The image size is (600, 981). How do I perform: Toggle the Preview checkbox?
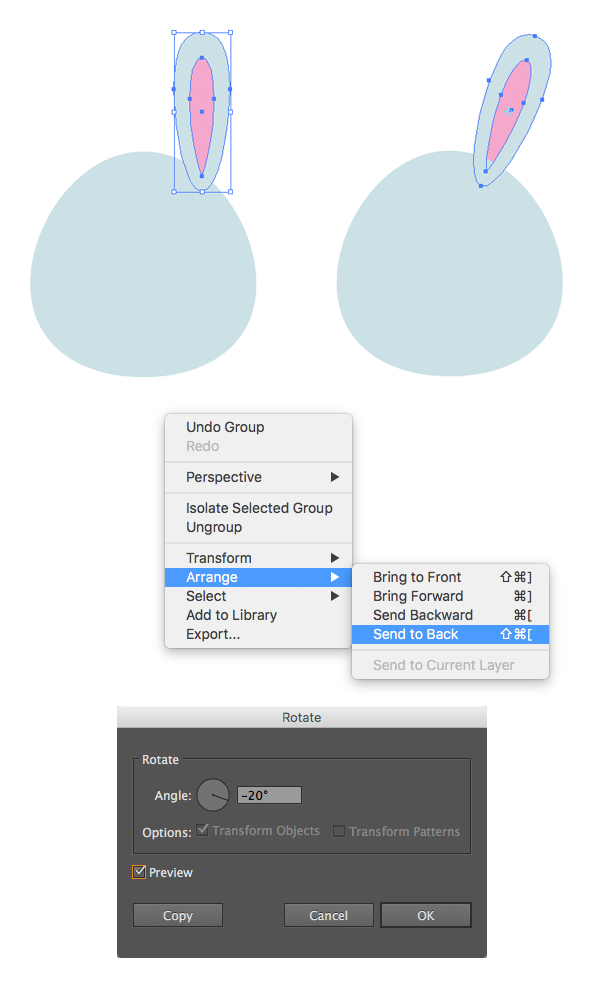(x=139, y=872)
